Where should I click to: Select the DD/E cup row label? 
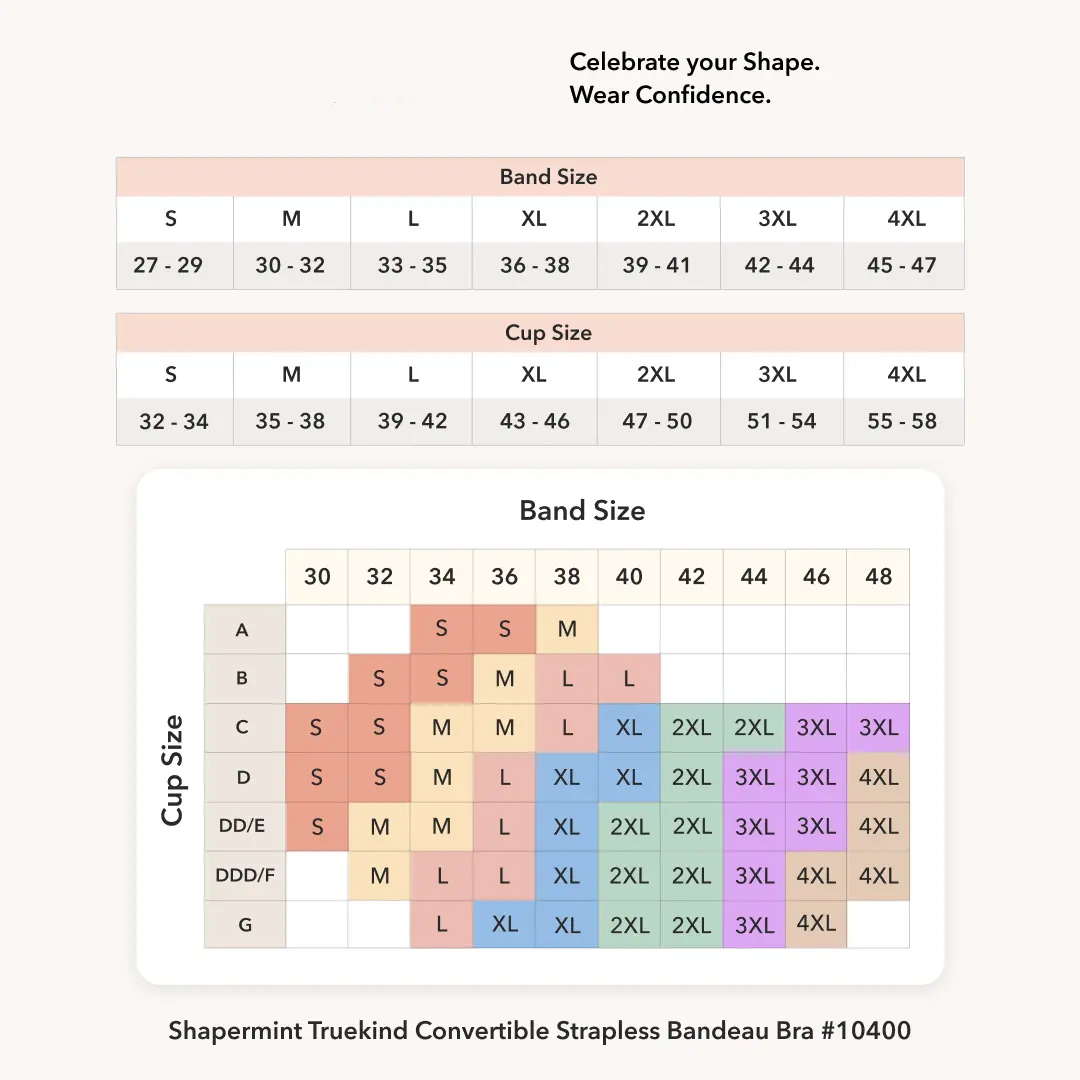pos(243,826)
